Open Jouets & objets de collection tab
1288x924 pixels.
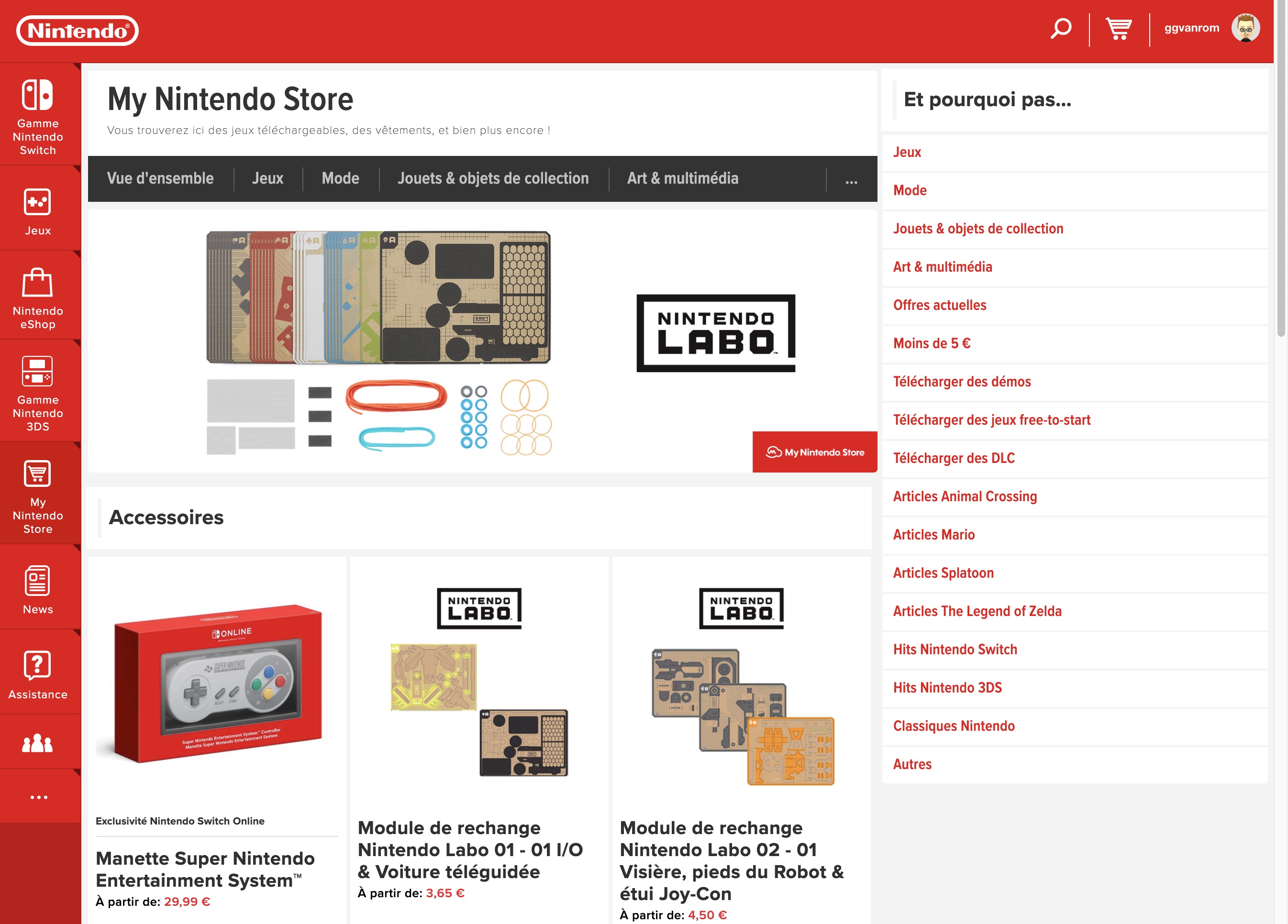click(493, 178)
